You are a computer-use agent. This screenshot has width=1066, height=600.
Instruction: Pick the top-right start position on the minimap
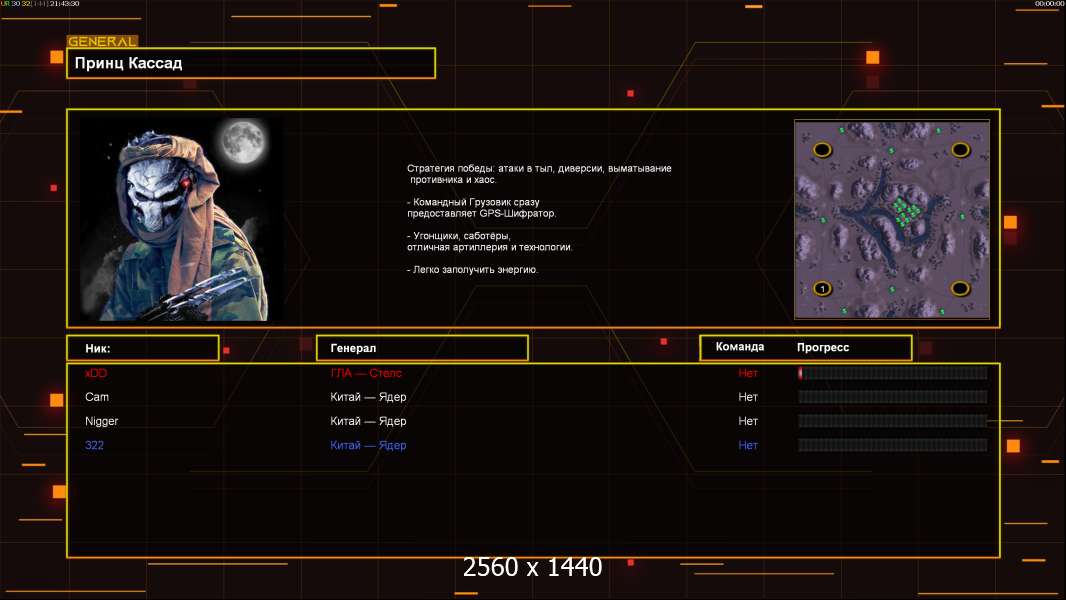pos(960,150)
